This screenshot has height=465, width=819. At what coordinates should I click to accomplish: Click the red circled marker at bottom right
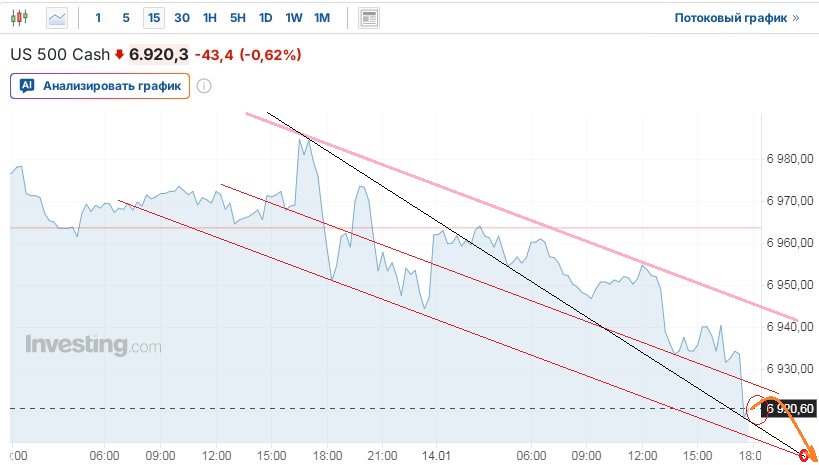(805, 455)
